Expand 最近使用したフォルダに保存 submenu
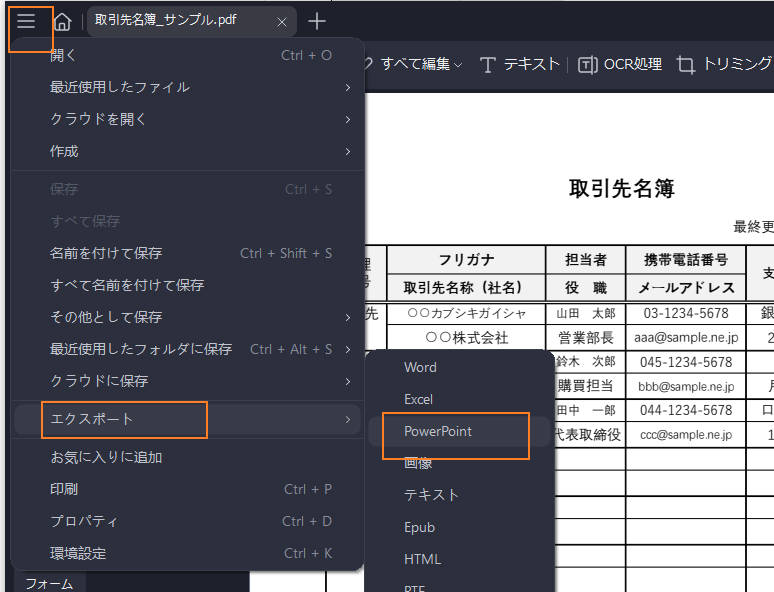 [x=188, y=349]
